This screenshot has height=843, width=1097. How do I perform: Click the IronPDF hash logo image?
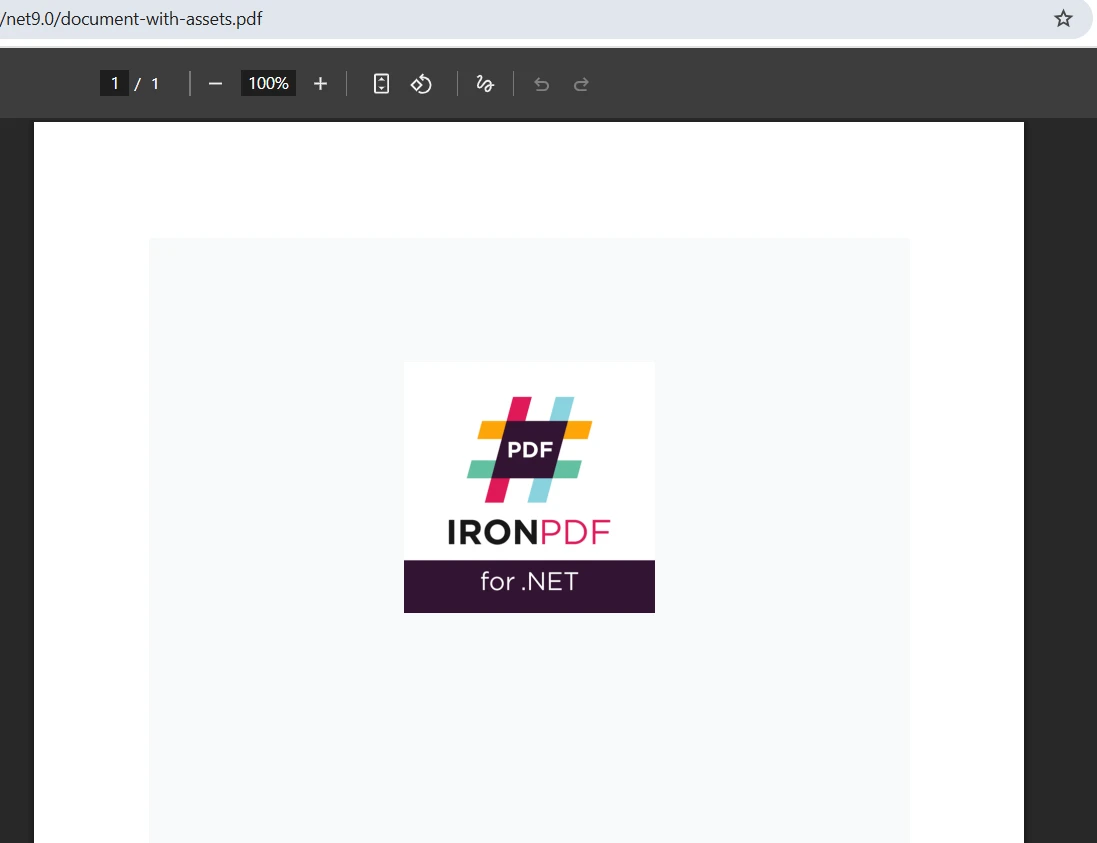click(x=529, y=449)
